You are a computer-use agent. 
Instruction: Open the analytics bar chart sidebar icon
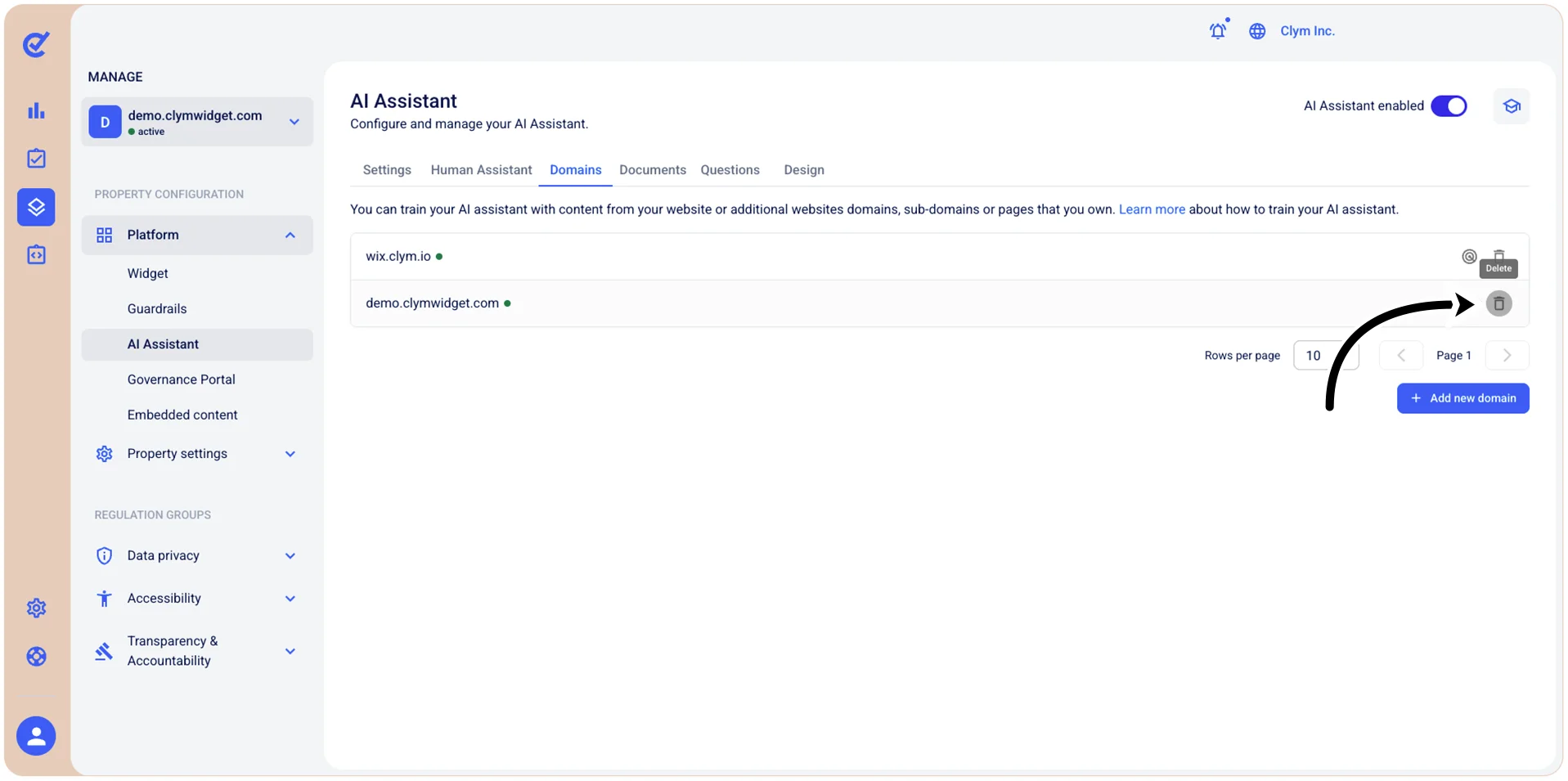coord(36,110)
